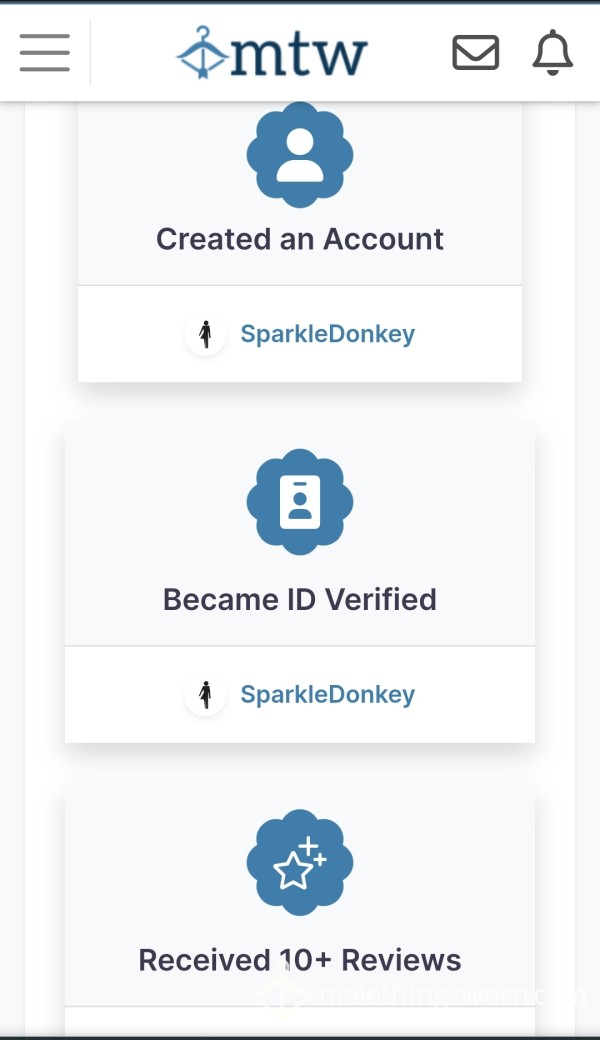The image size is (600, 1040).
Task: Click the Created an Account person badge
Action: (x=300, y=155)
